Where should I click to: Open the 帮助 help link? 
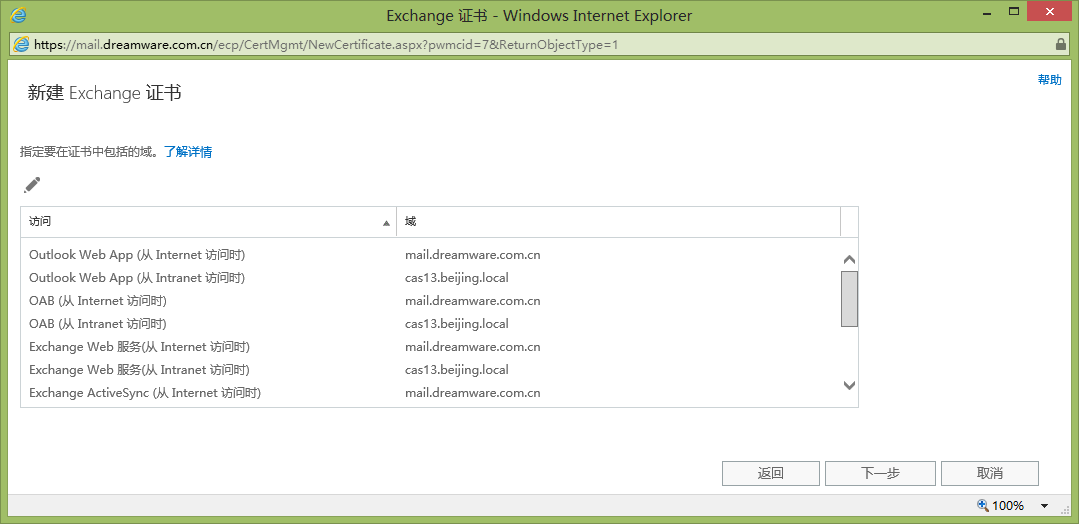(x=1049, y=80)
